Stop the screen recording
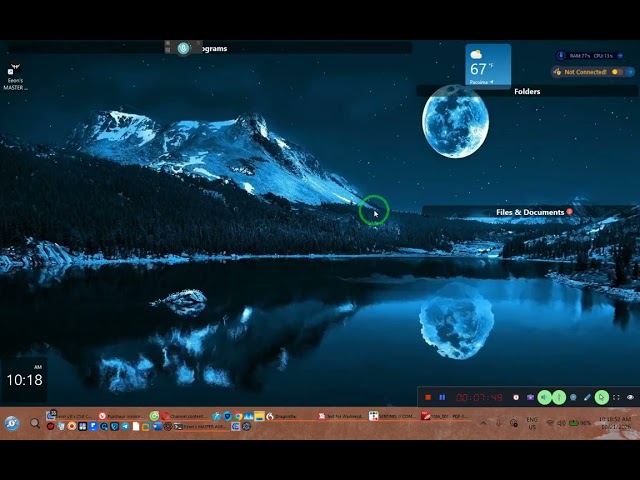The width and height of the screenshot is (640, 480). click(x=428, y=397)
